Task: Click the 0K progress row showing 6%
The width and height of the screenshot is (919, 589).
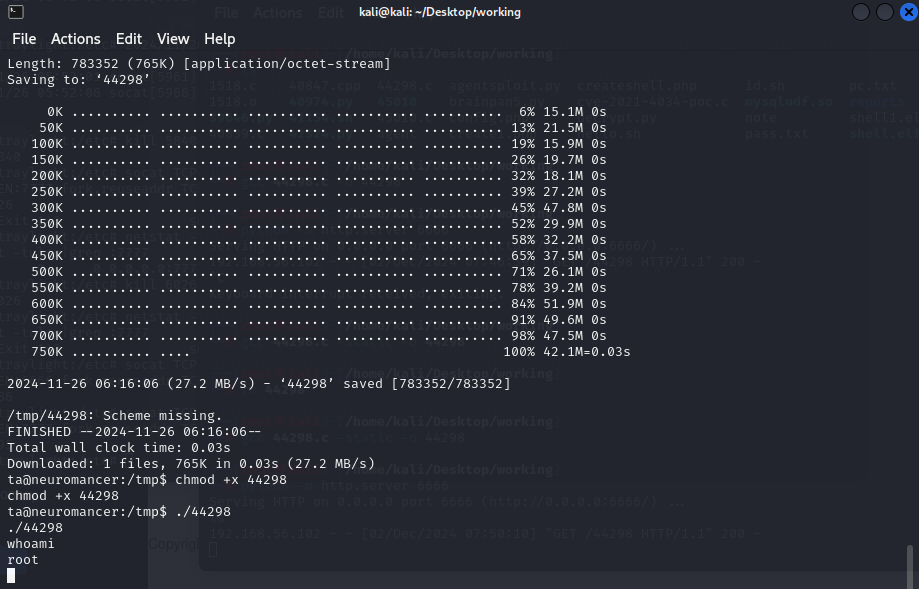Action: [326, 111]
